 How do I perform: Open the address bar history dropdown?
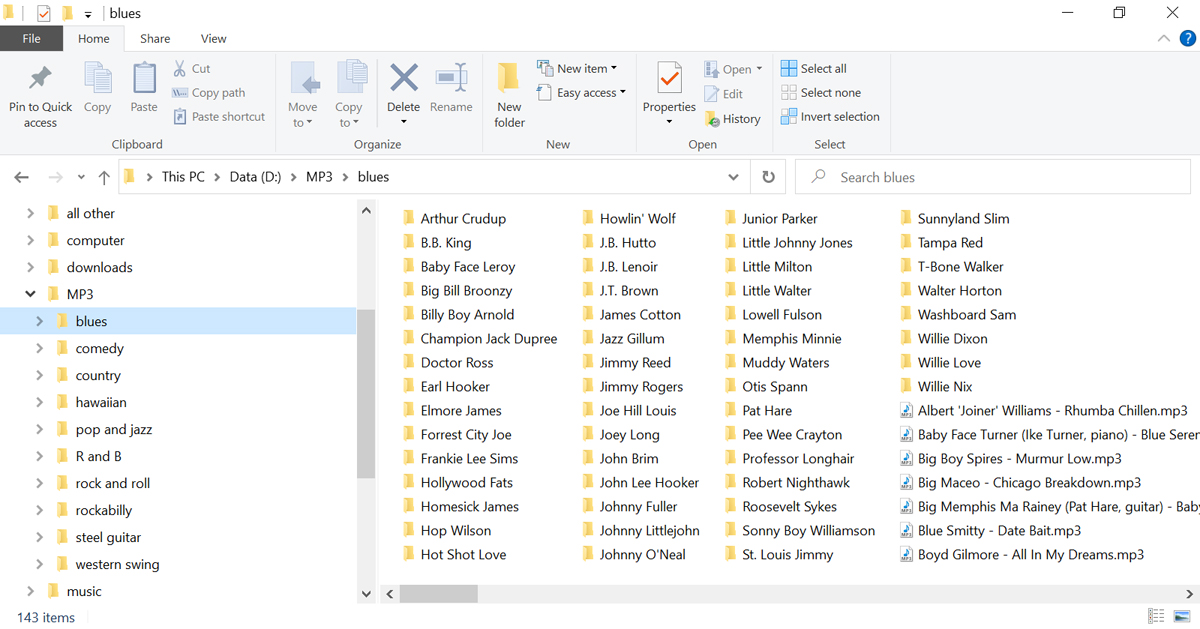[x=734, y=177]
